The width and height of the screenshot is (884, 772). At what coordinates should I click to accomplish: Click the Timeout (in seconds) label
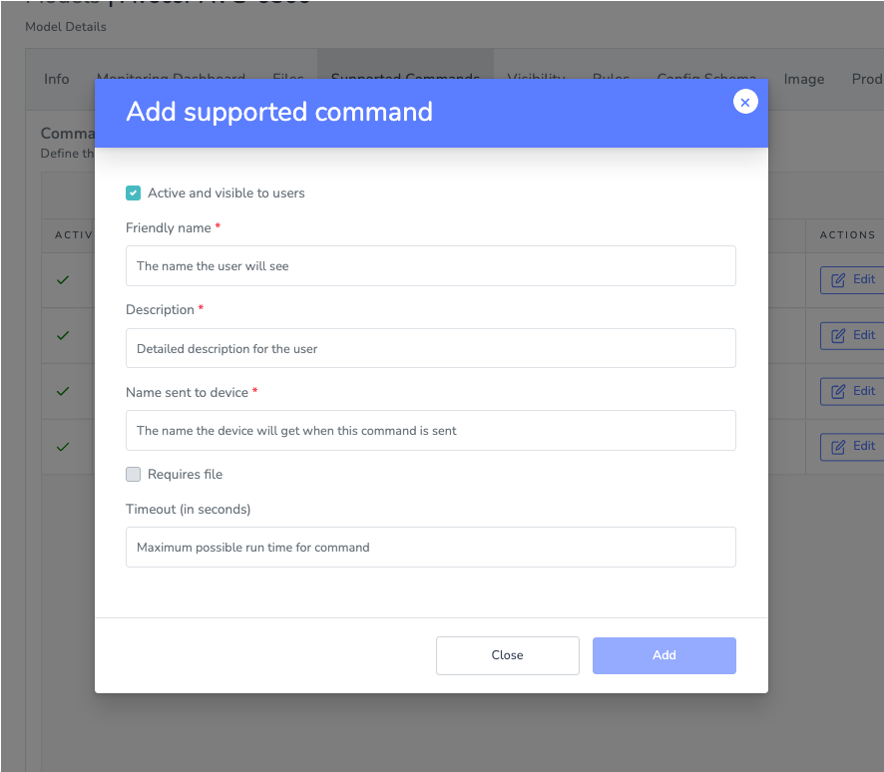188,509
